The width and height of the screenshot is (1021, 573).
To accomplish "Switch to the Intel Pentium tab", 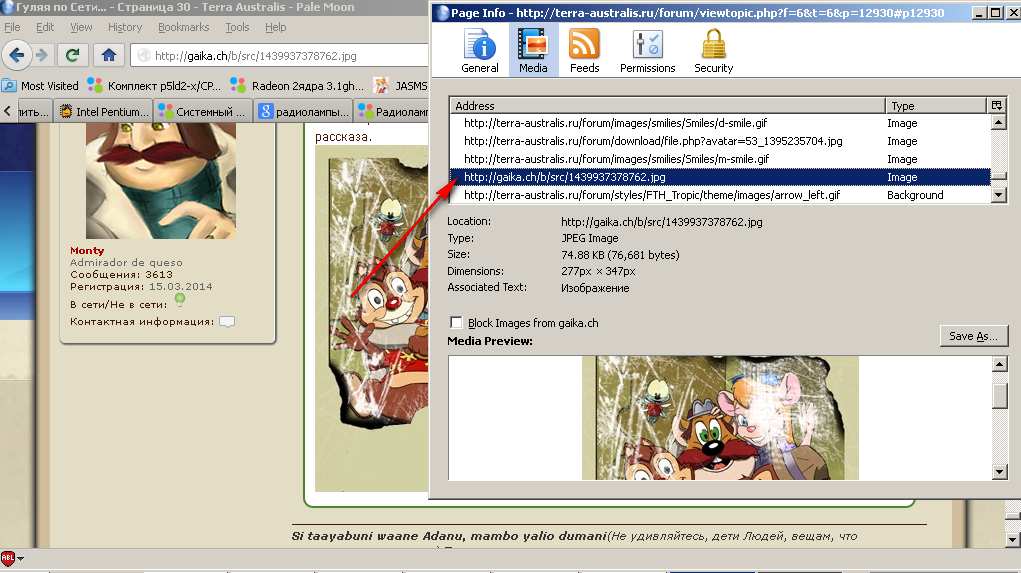I will tap(104, 111).
